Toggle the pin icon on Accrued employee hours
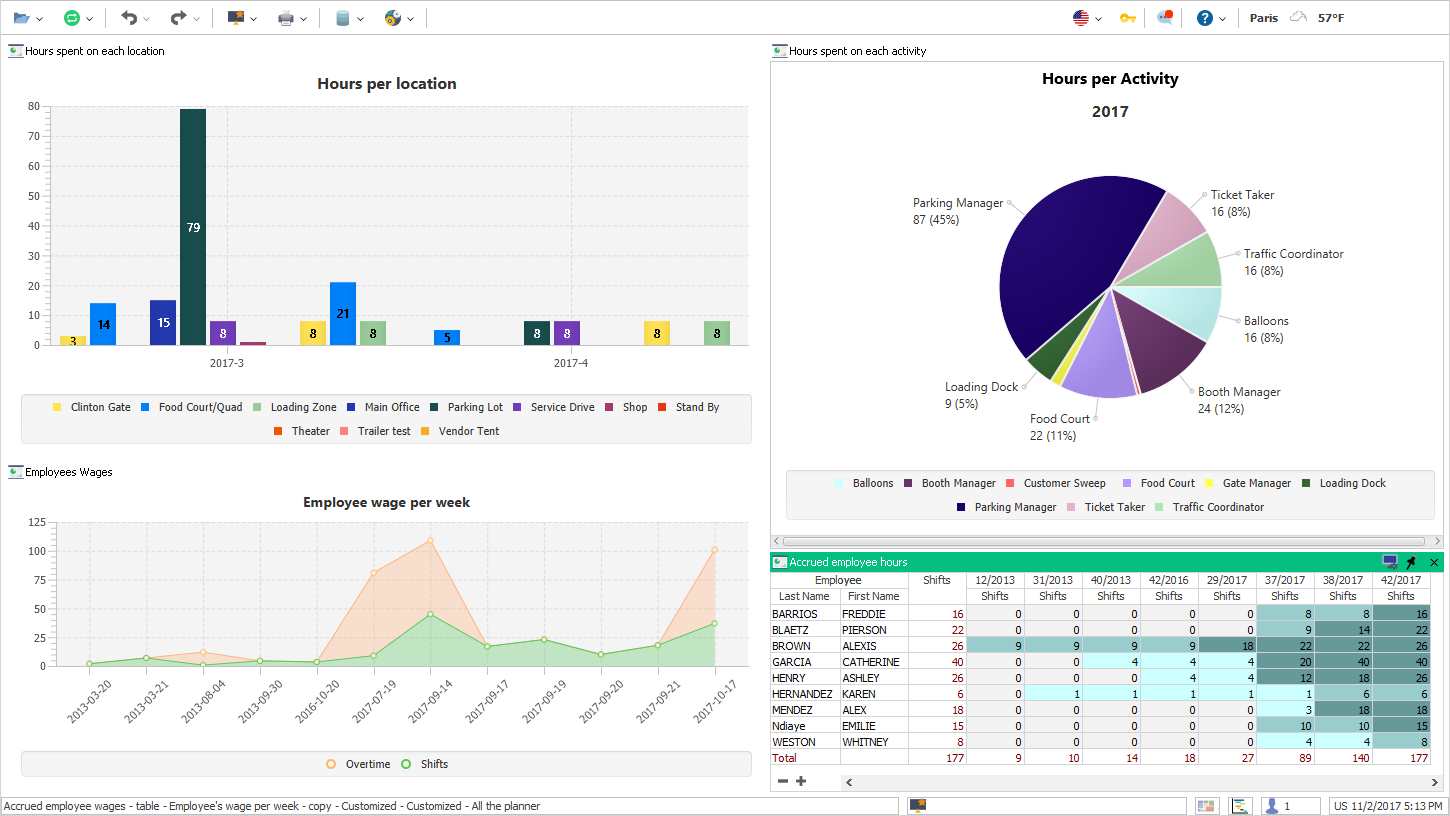1450x816 pixels. (x=1411, y=562)
